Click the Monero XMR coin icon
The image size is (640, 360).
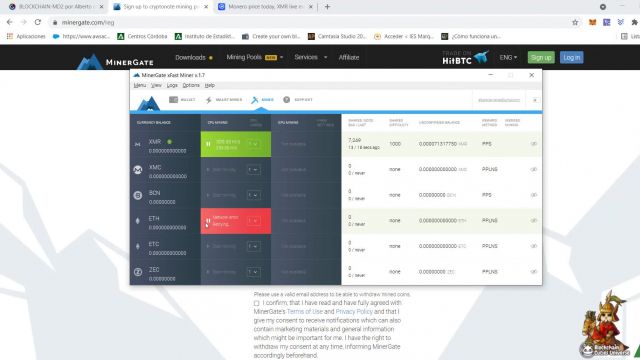[x=138, y=144]
